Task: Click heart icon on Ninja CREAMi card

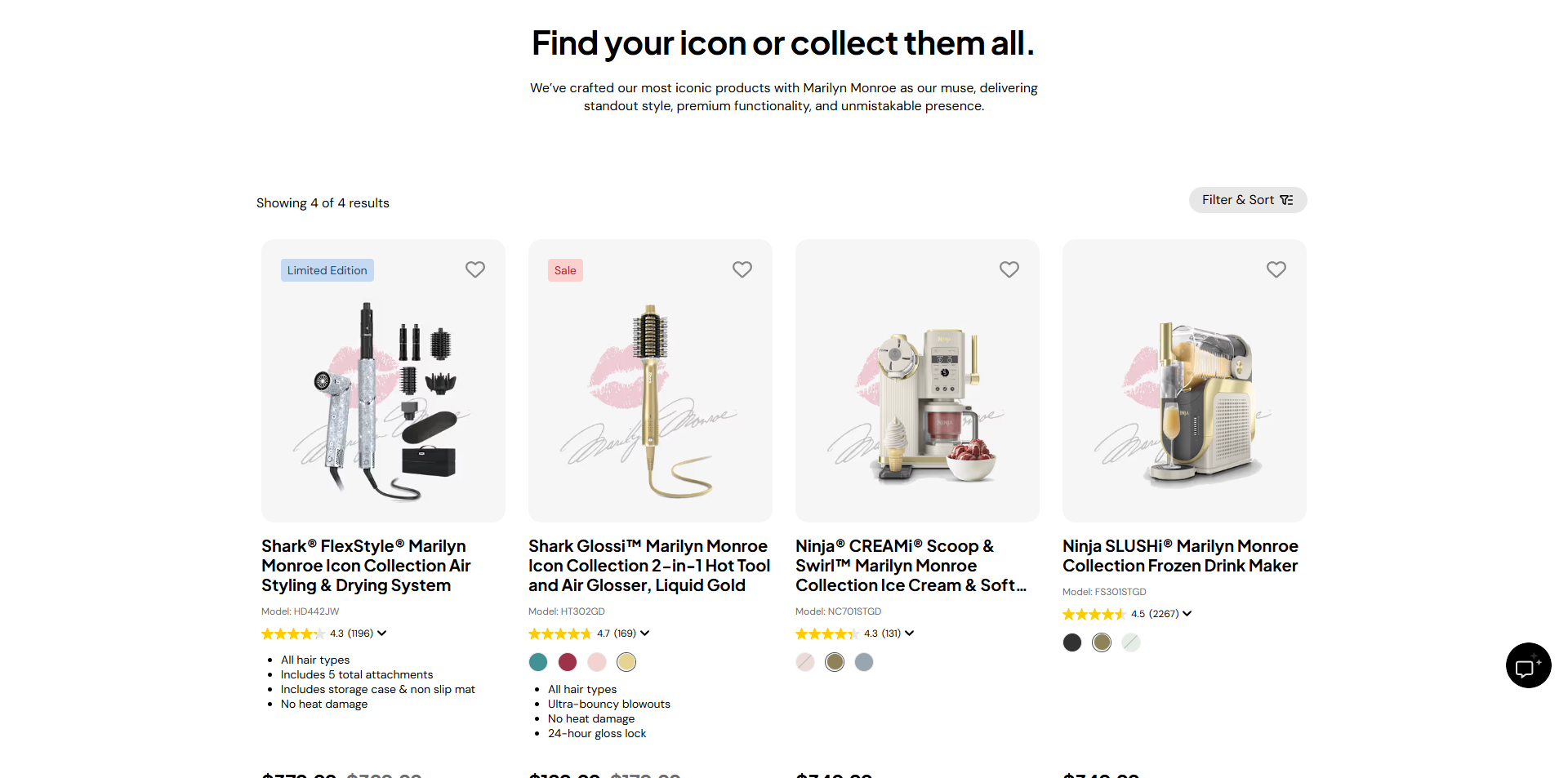Action: point(1009,269)
